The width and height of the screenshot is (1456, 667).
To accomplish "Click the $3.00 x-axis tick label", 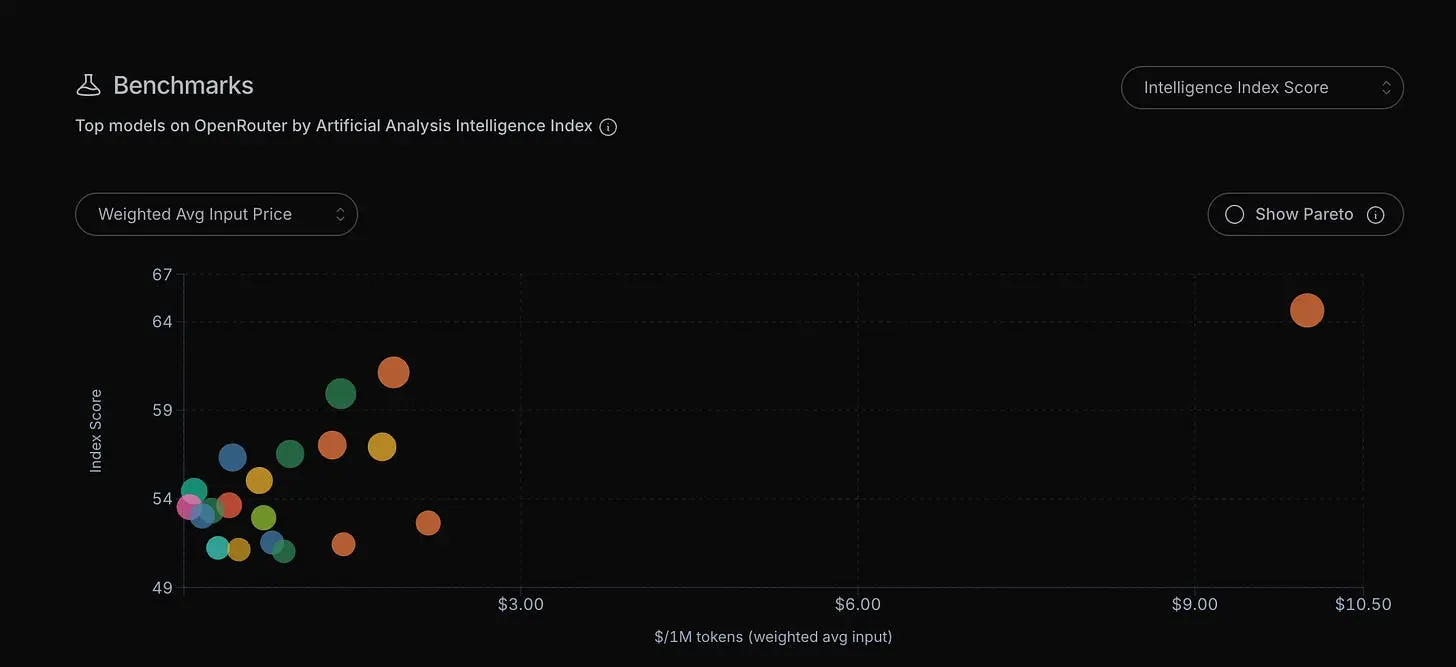I will [520, 605].
